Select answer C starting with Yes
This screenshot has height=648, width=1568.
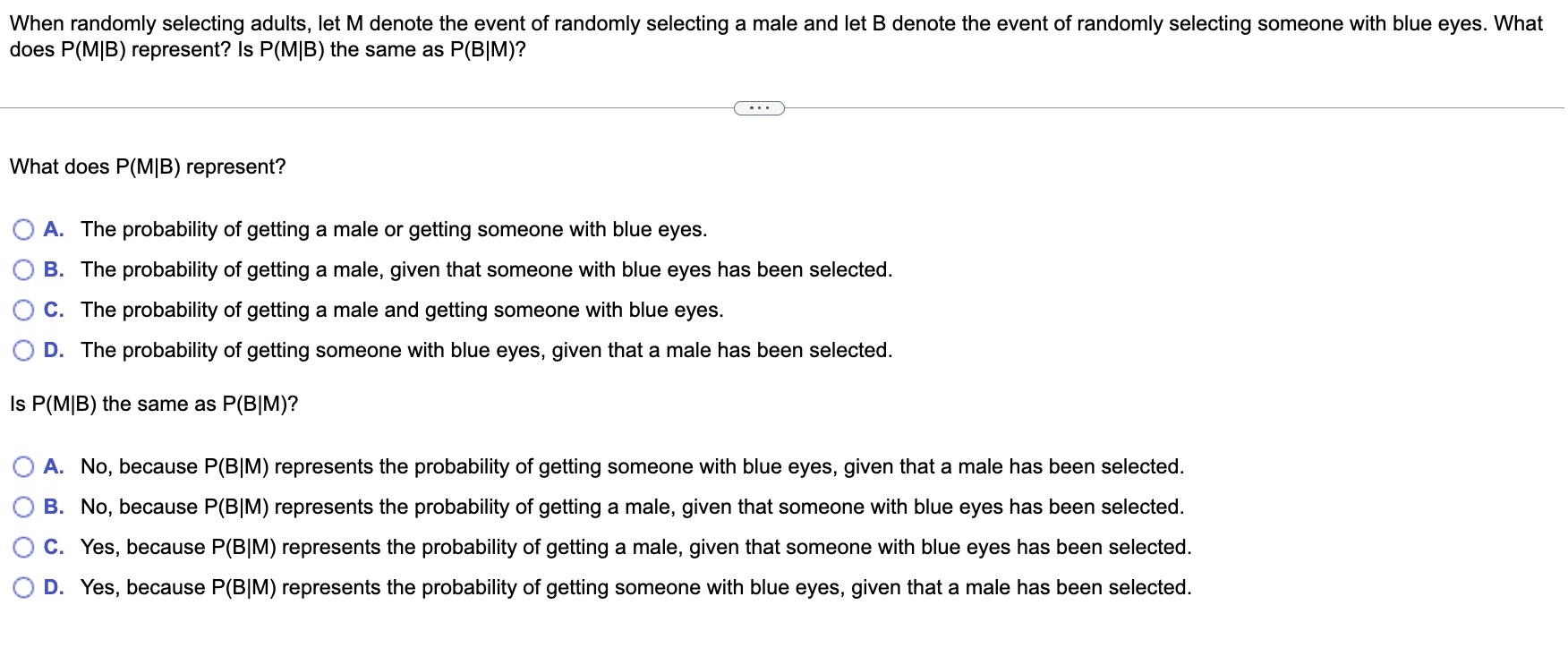(x=22, y=547)
